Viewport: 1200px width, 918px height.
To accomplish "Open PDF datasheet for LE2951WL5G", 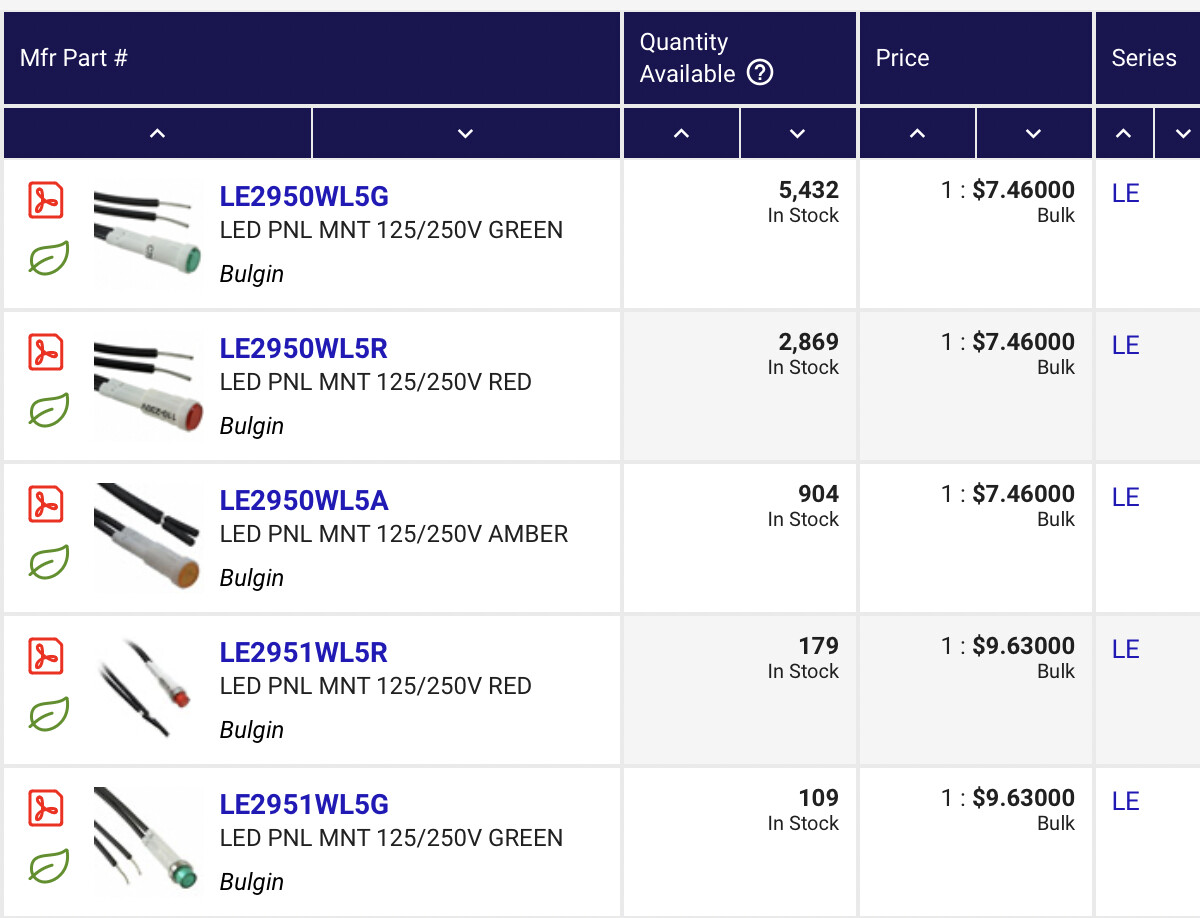I will point(46,808).
